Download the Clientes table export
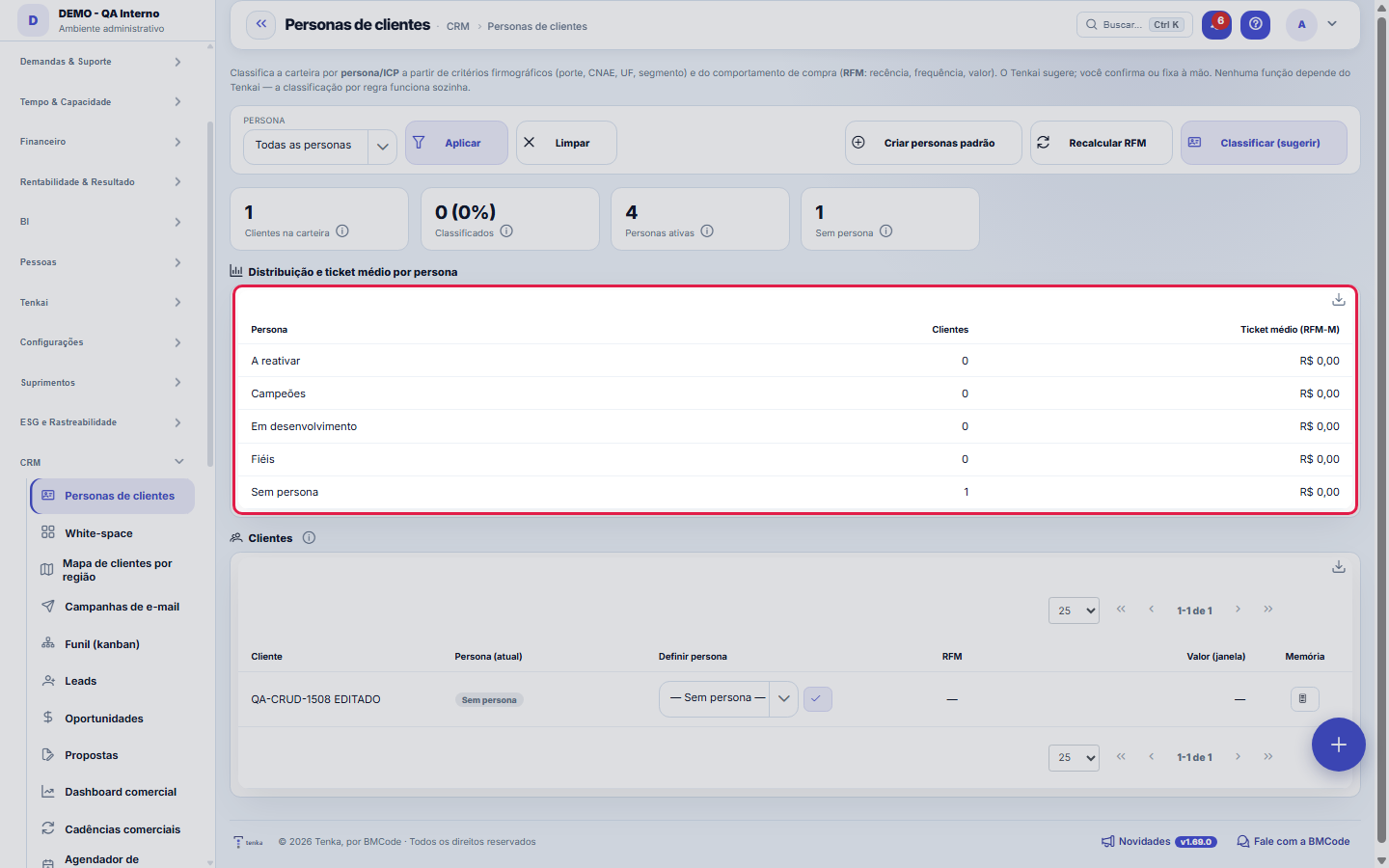The height and width of the screenshot is (868, 1389). click(1339, 567)
